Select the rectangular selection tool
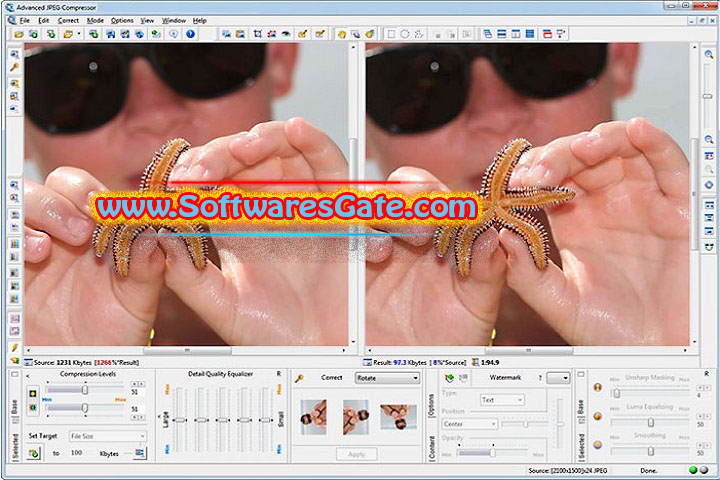 tap(391, 34)
